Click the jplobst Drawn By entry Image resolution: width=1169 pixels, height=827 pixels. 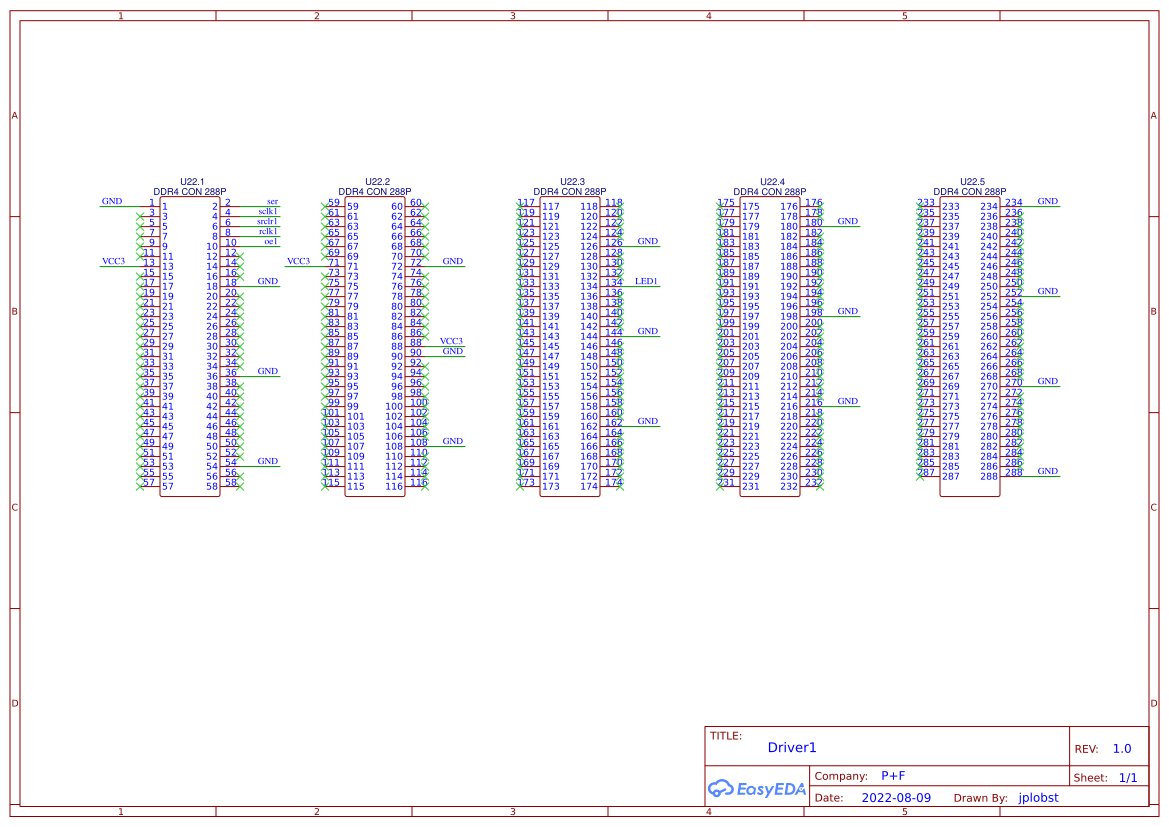1038,797
